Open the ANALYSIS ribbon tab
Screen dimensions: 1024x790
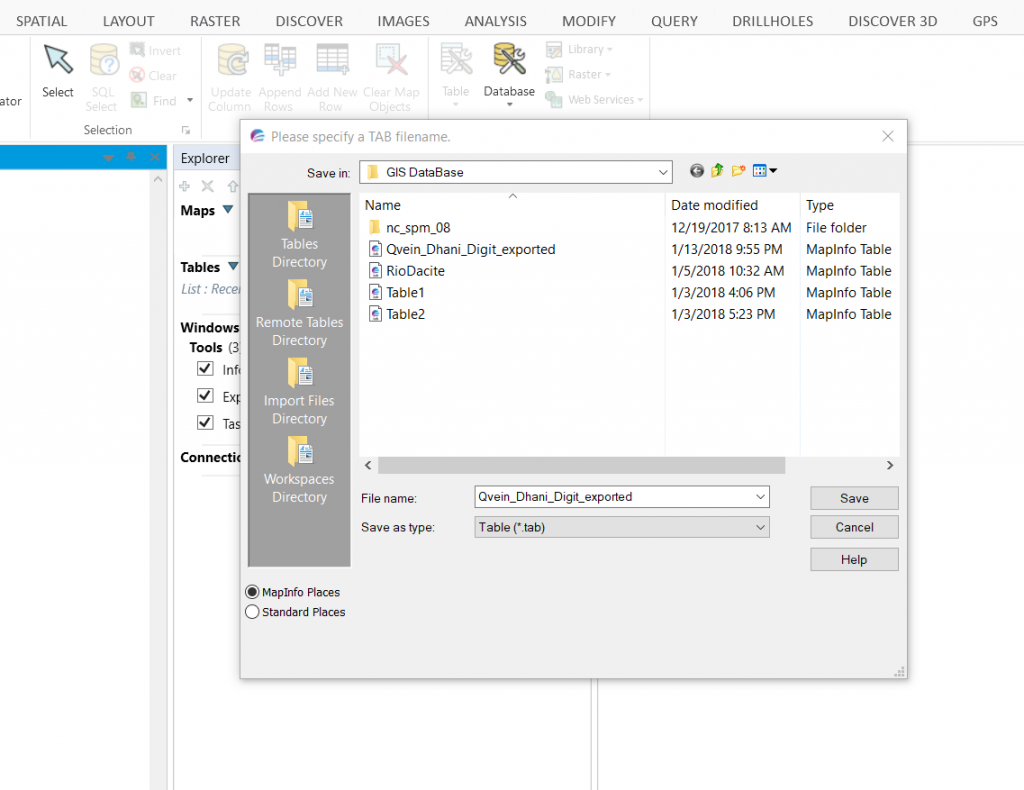496,20
